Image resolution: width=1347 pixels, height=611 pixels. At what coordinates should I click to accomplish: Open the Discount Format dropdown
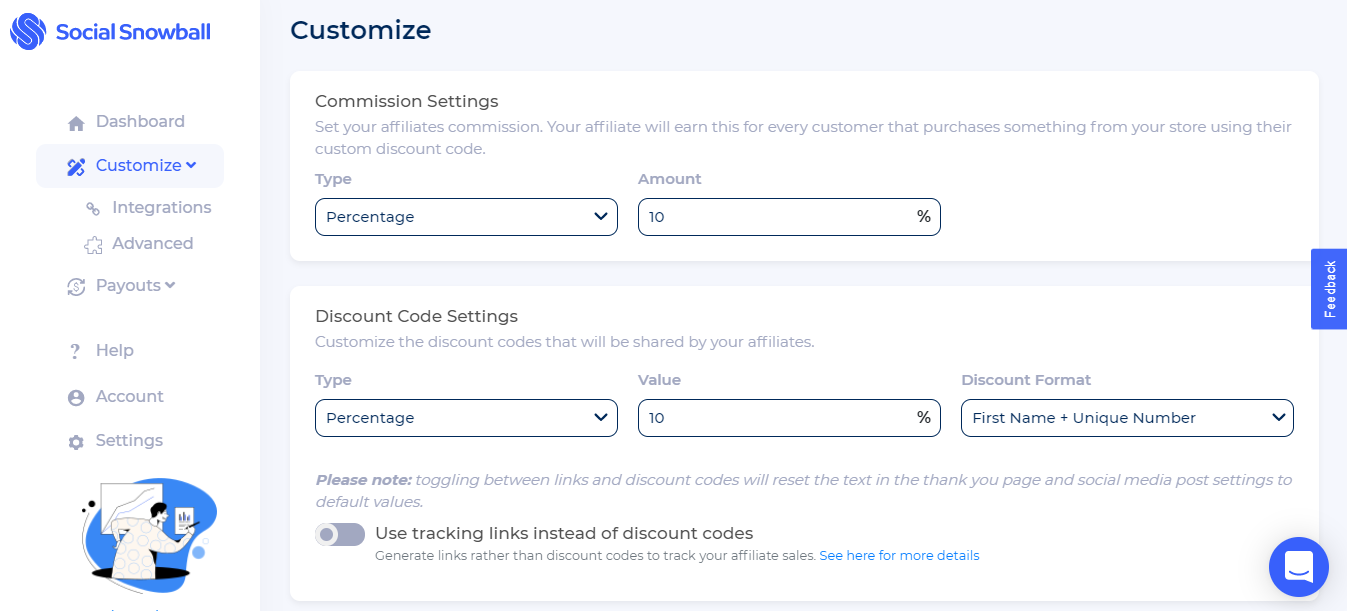coord(1127,418)
